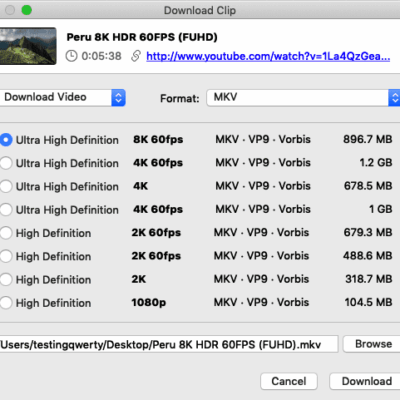Click the '4K' text in the 678.5 MB row
Image resolution: width=400 pixels, height=400 pixels.
tap(140, 186)
